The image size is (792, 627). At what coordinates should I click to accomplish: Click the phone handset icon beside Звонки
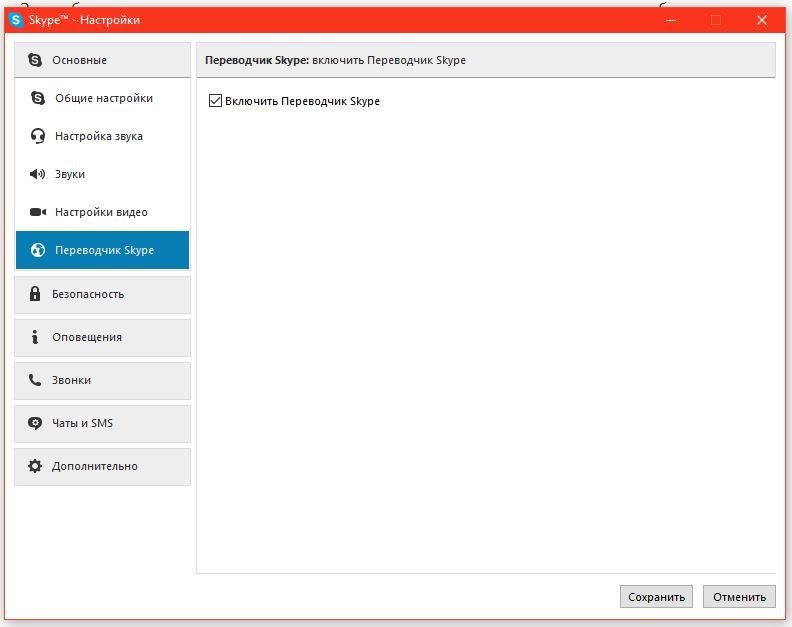click(35, 379)
